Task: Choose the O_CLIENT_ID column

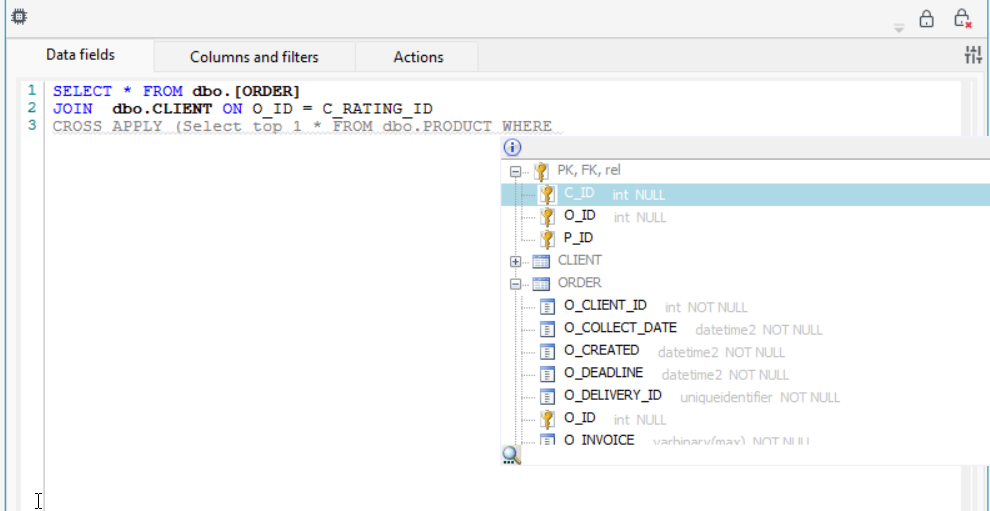Action: (605, 306)
